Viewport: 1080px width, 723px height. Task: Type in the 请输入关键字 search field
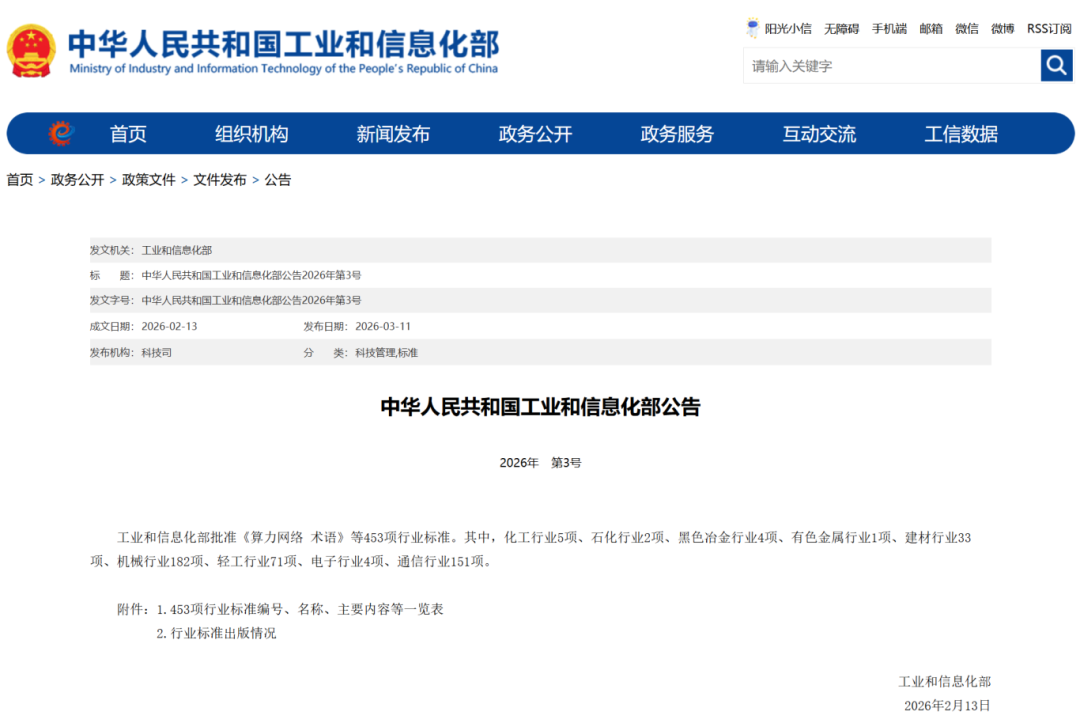(890, 66)
